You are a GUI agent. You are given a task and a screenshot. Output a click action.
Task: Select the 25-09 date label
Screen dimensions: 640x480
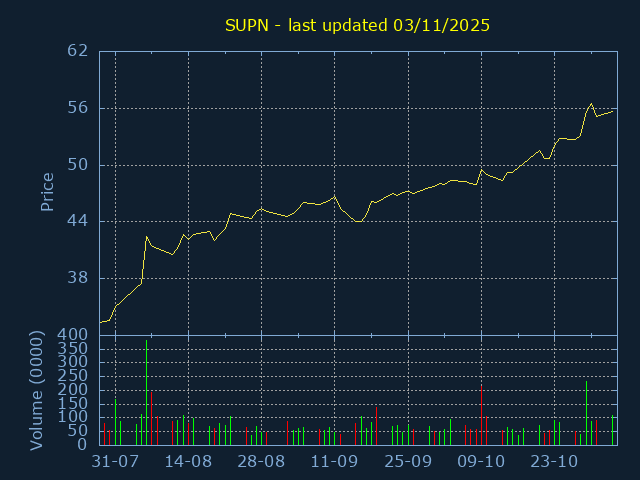click(408, 462)
